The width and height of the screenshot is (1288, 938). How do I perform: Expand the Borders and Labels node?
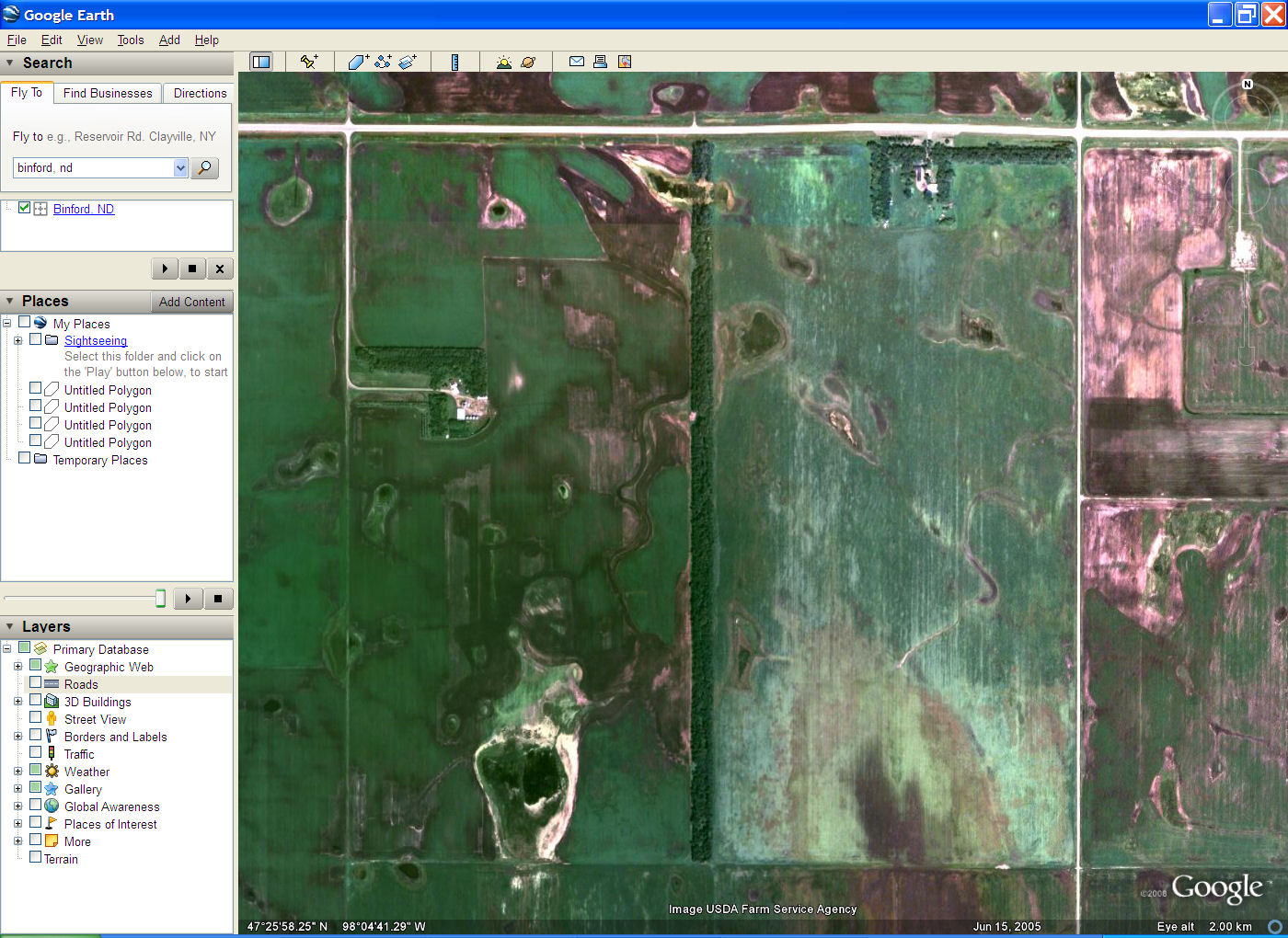(17, 737)
